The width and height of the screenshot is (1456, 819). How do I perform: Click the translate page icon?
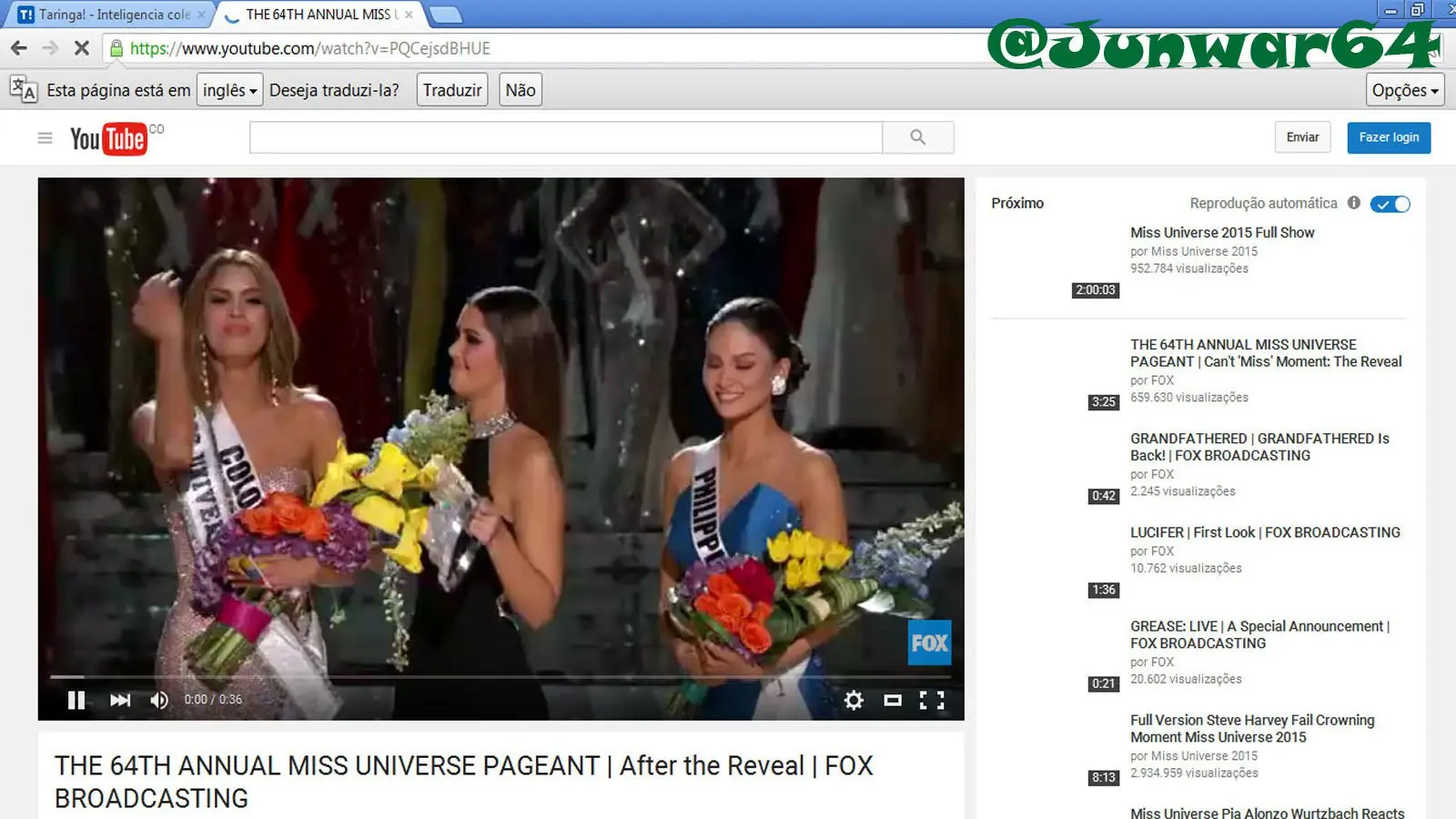(23, 89)
